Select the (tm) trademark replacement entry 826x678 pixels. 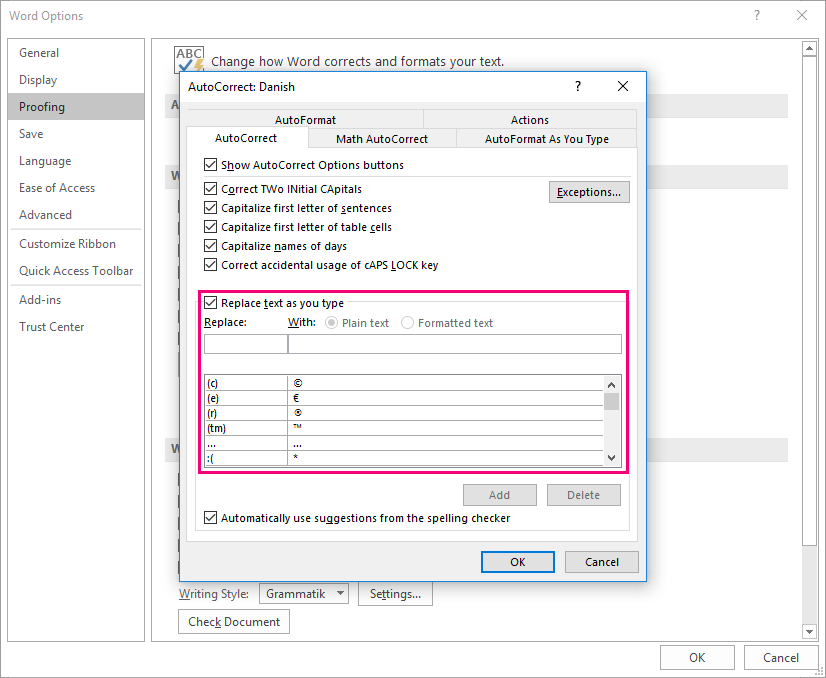(x=404, y=428)
